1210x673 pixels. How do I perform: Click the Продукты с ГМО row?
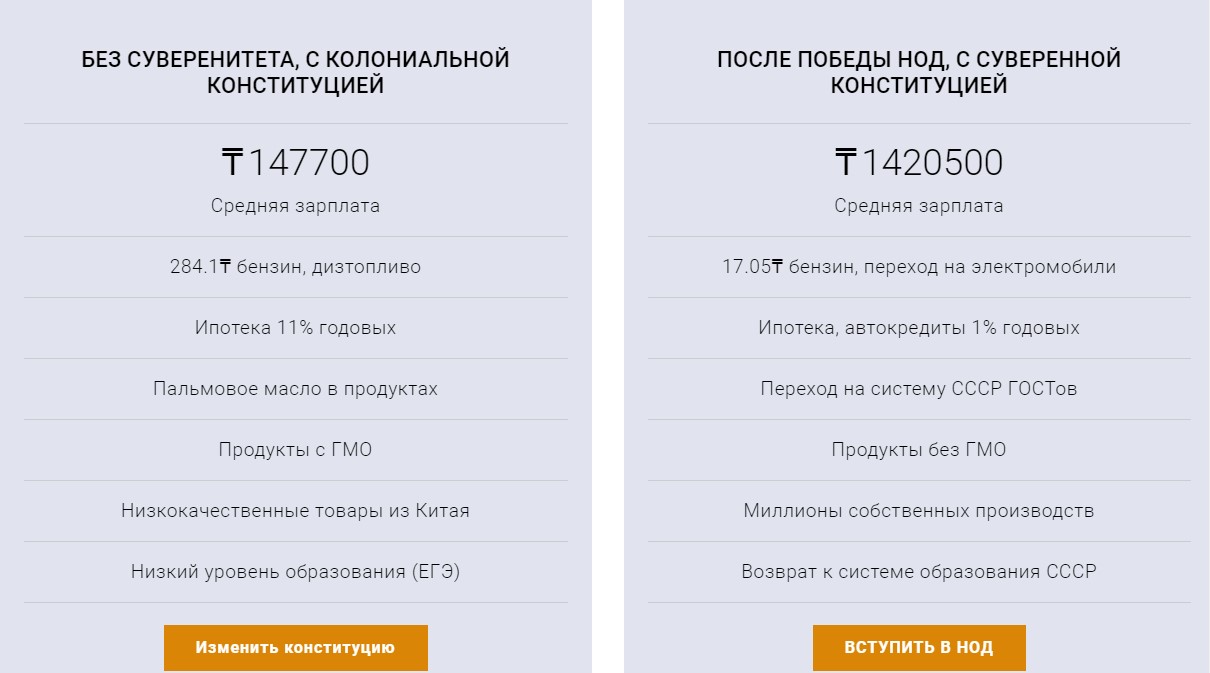296,450
